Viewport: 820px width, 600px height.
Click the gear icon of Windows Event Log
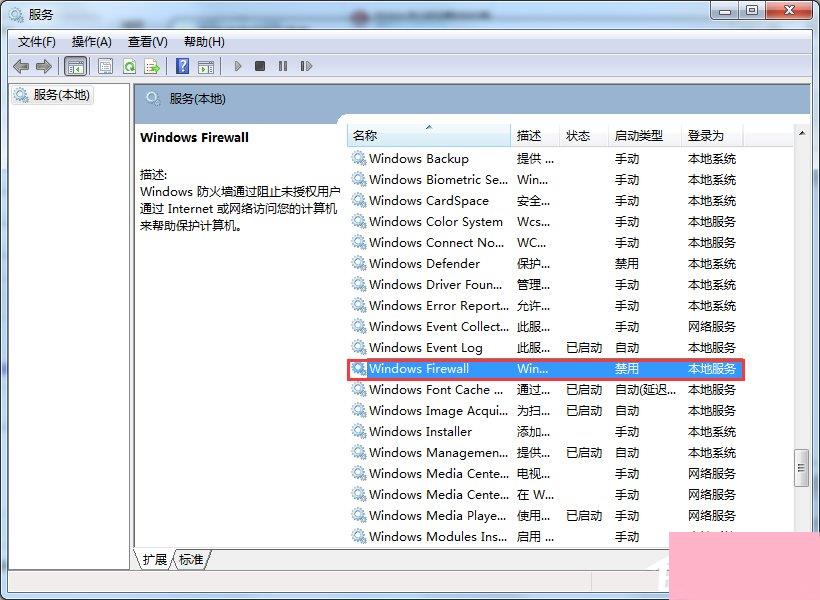[359, 347]
